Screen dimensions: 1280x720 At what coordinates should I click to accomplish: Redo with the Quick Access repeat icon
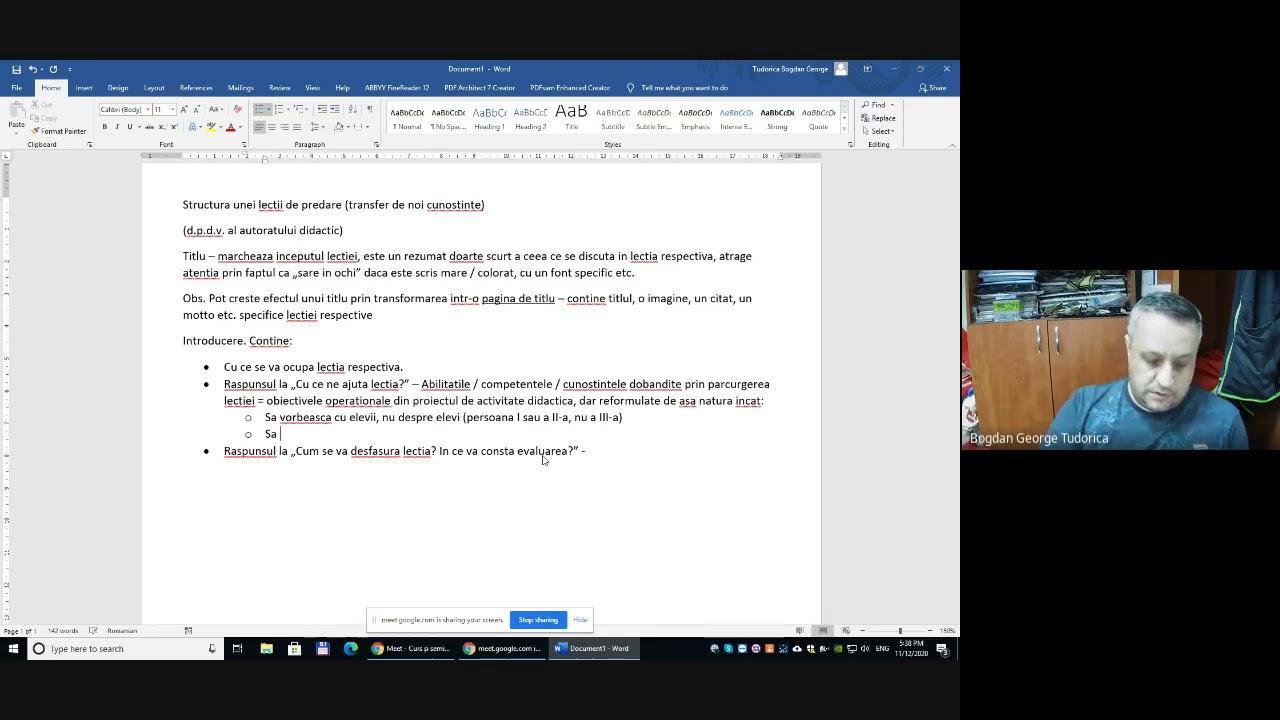tap(53, 69)
